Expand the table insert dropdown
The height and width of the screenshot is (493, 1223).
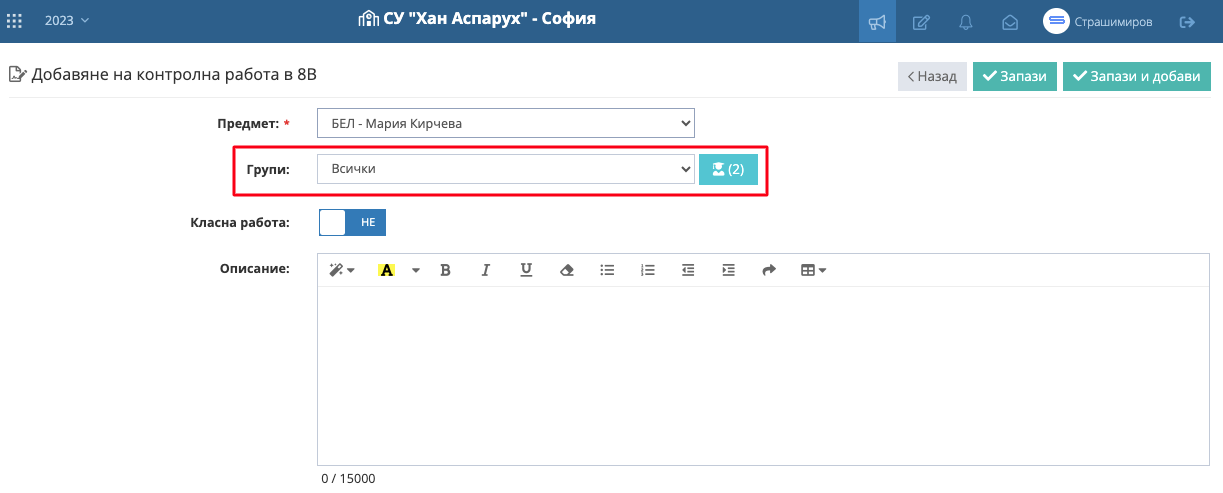click(813, 270)
